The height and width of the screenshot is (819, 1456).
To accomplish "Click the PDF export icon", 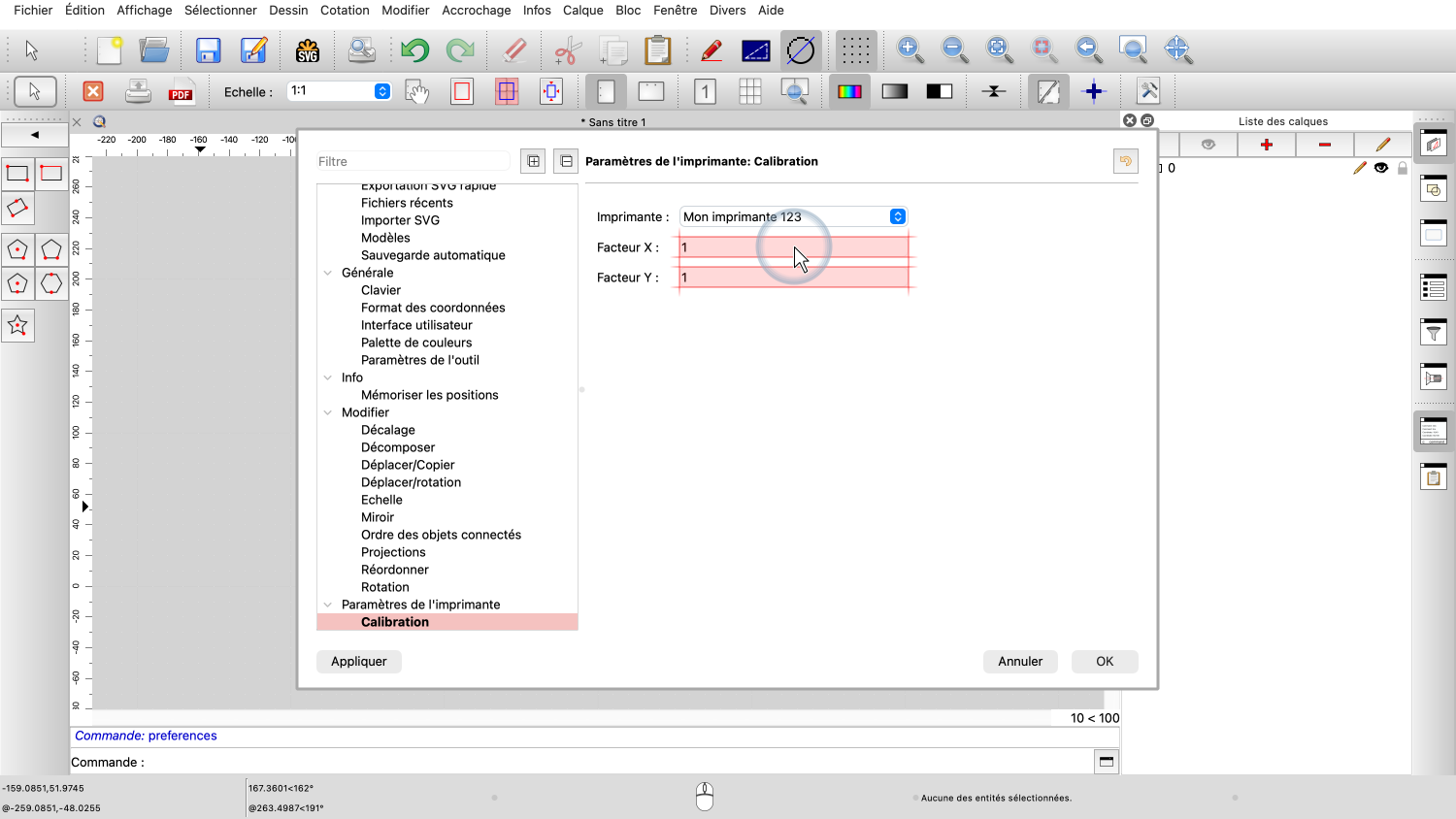I will click(181, 92).
